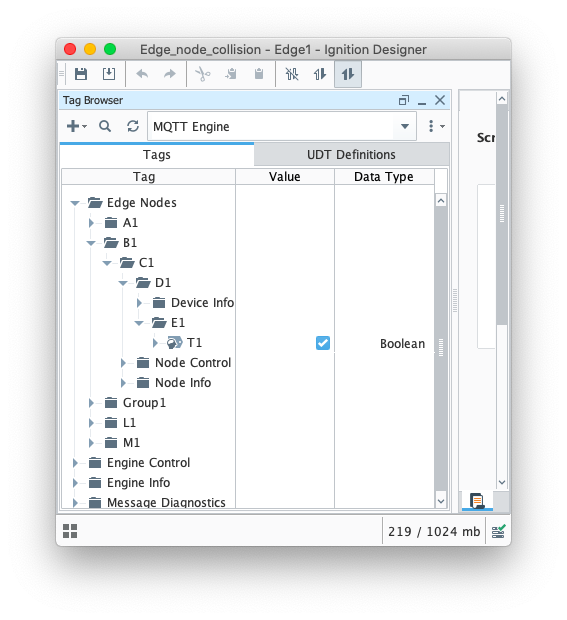This screenshot has height=620, width=567.
Task: Click the Comm Off mode icon
Action: 292,74
